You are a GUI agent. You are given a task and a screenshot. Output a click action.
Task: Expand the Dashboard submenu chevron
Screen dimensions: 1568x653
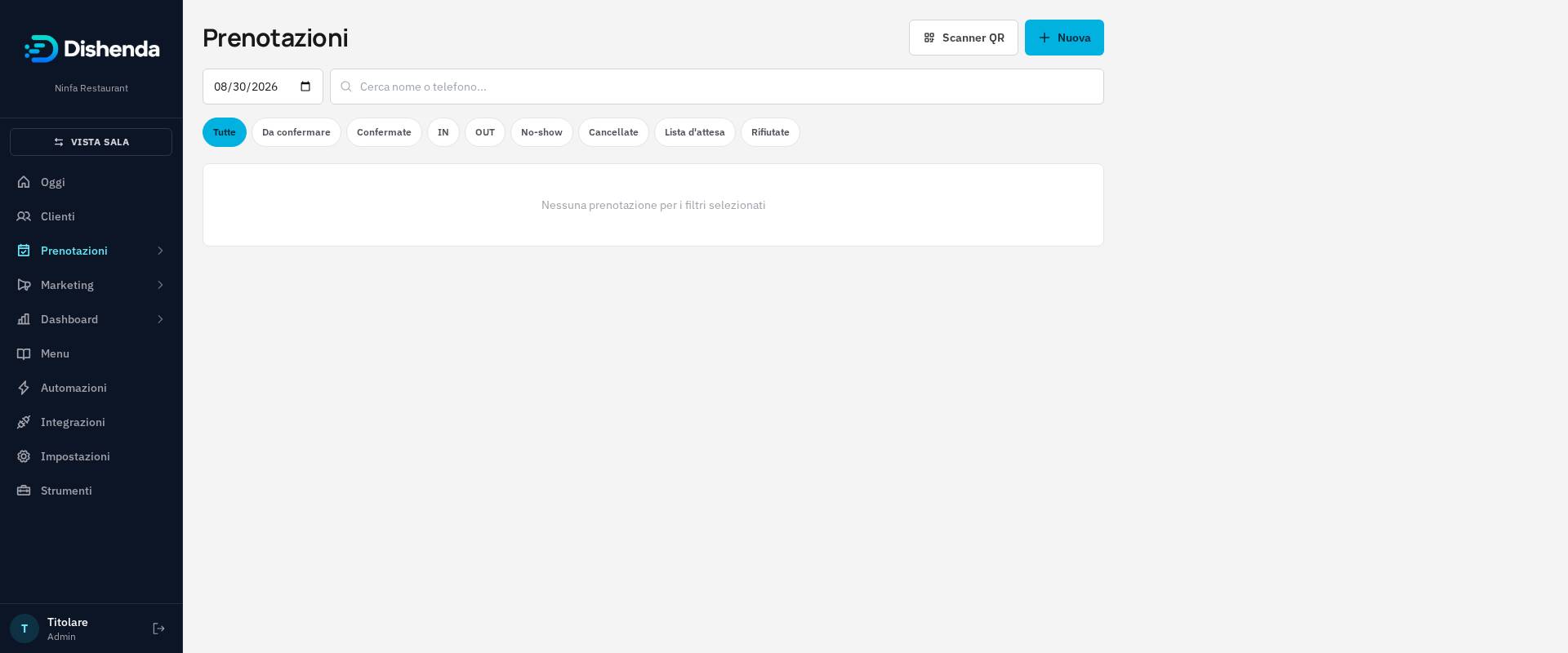click(160, 319)
